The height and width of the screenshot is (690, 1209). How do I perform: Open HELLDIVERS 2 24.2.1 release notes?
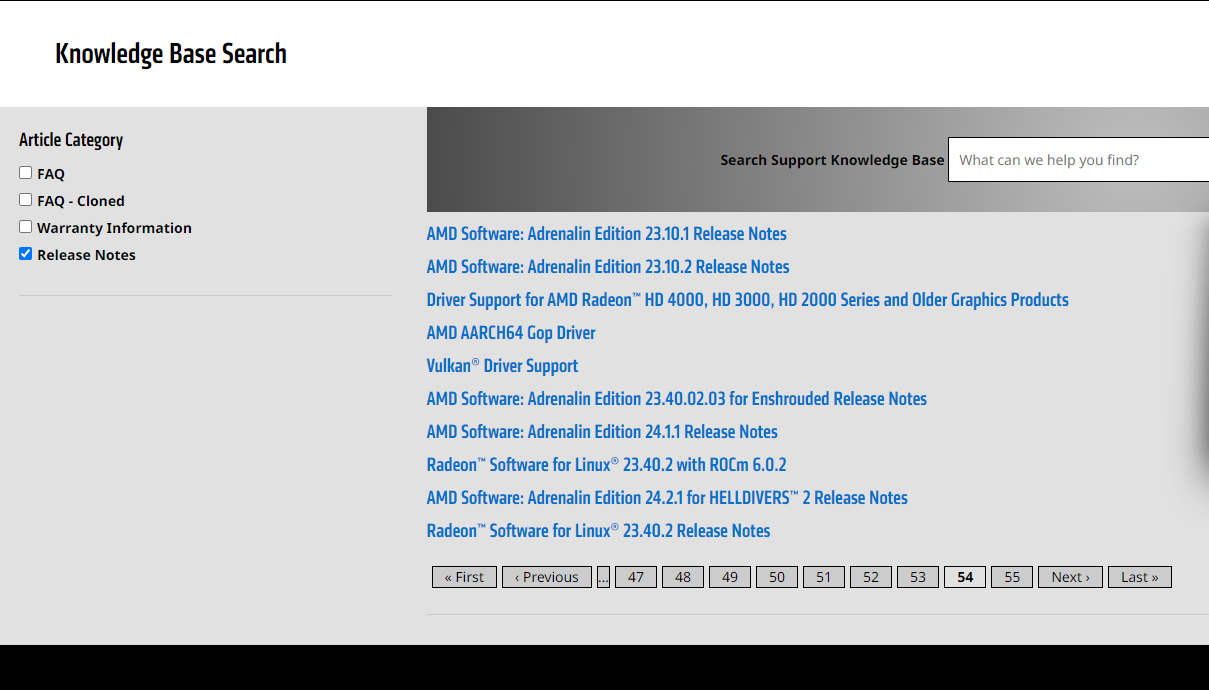coord(667,498)
